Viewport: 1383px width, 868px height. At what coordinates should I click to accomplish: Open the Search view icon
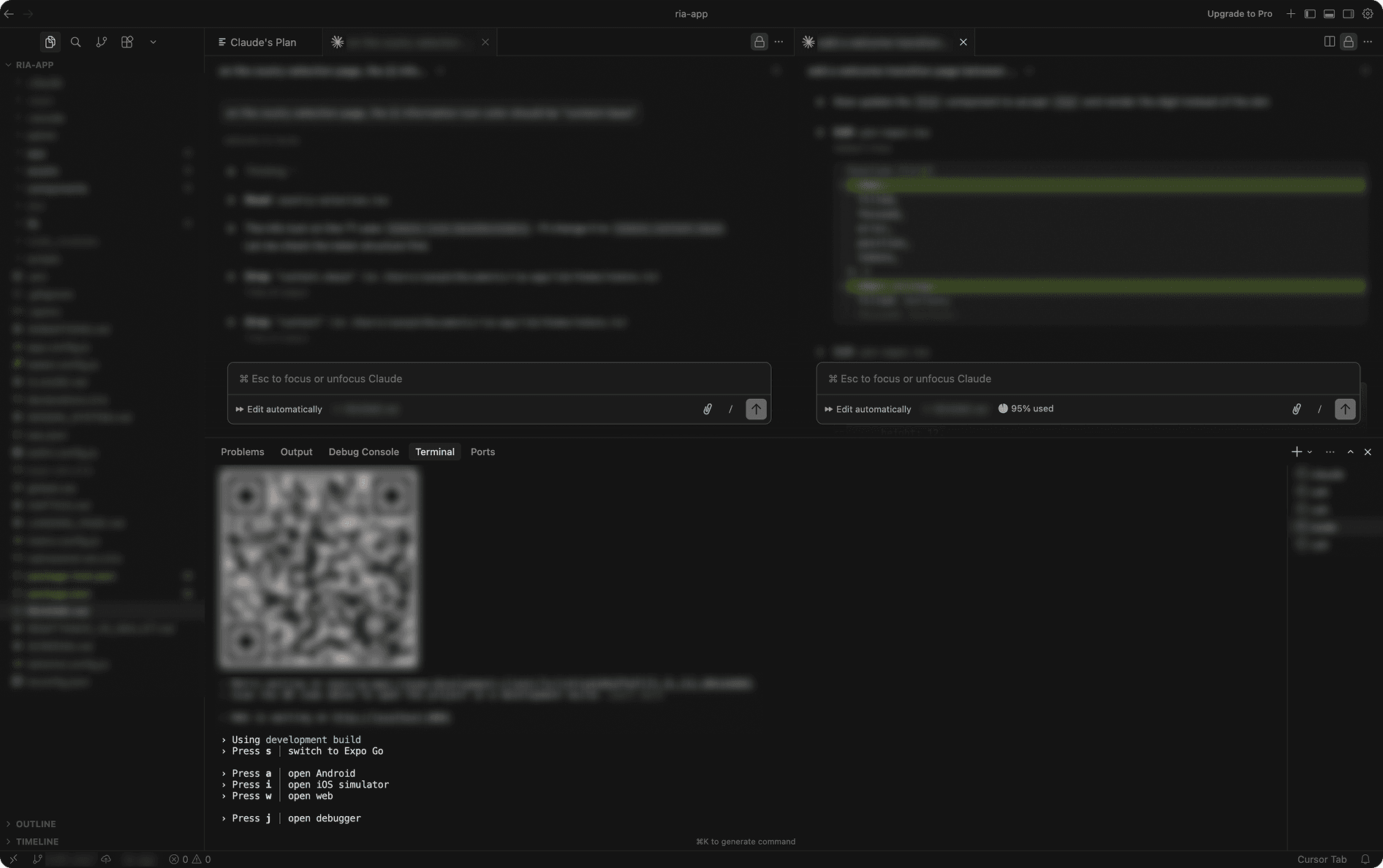75,42
